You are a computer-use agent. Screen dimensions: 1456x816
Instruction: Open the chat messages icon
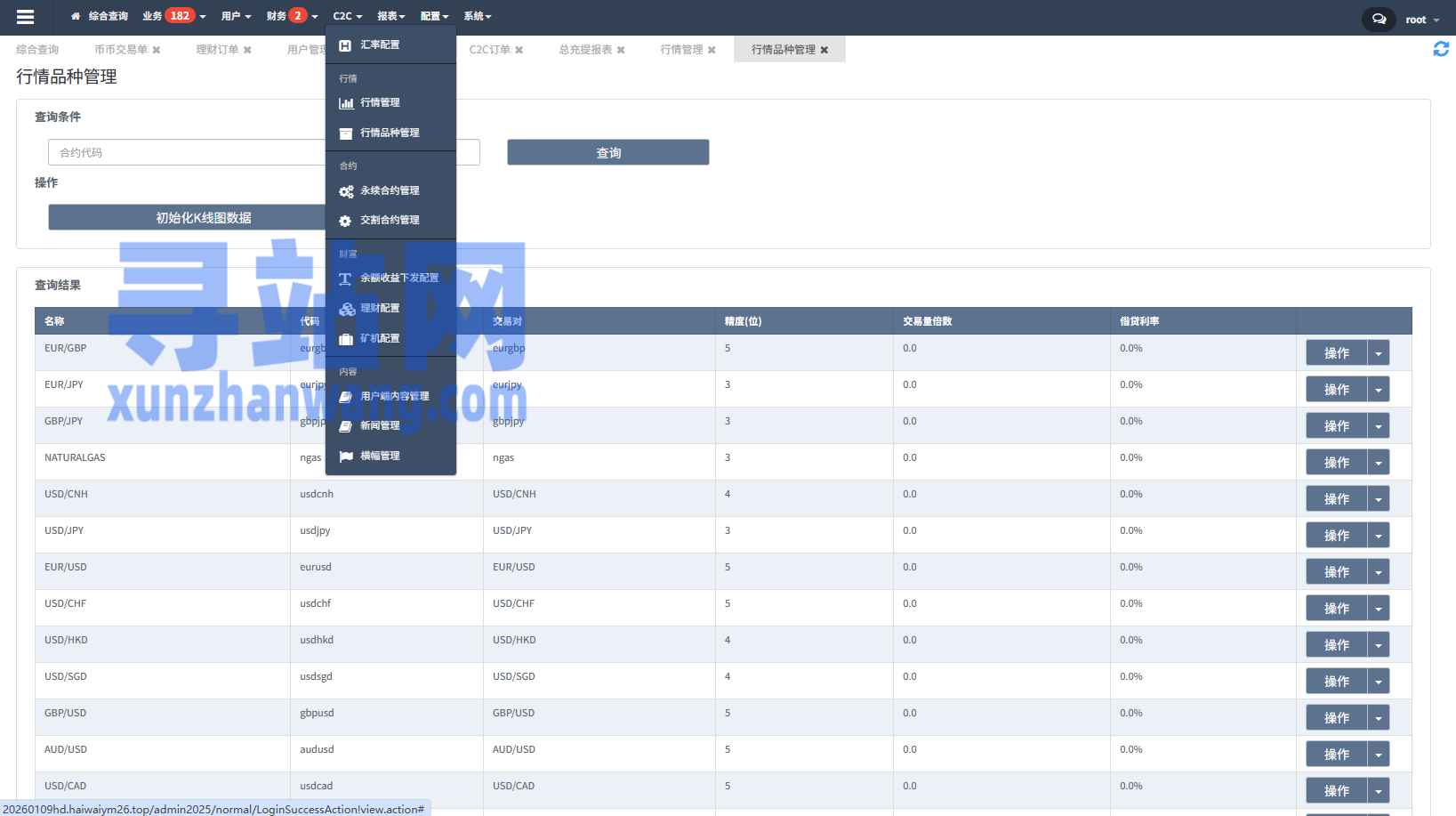tap(1378, 19)
